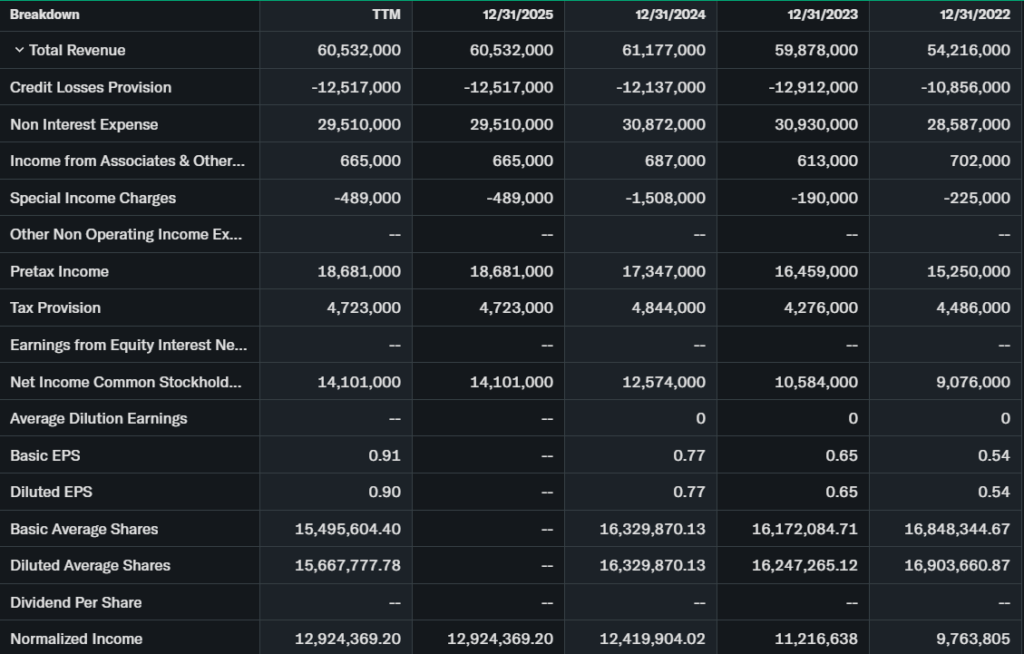Click the 12/31/2022 column header
The width and height of the screenshot is (1024, 654).
click(x=975, y=15)
